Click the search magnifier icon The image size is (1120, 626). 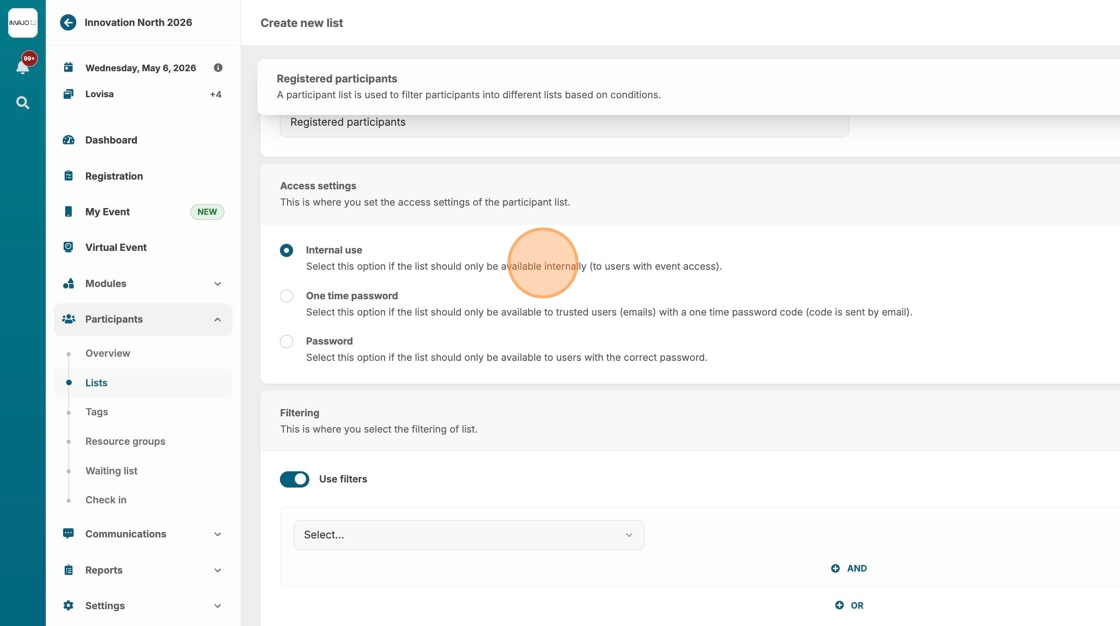22,103
